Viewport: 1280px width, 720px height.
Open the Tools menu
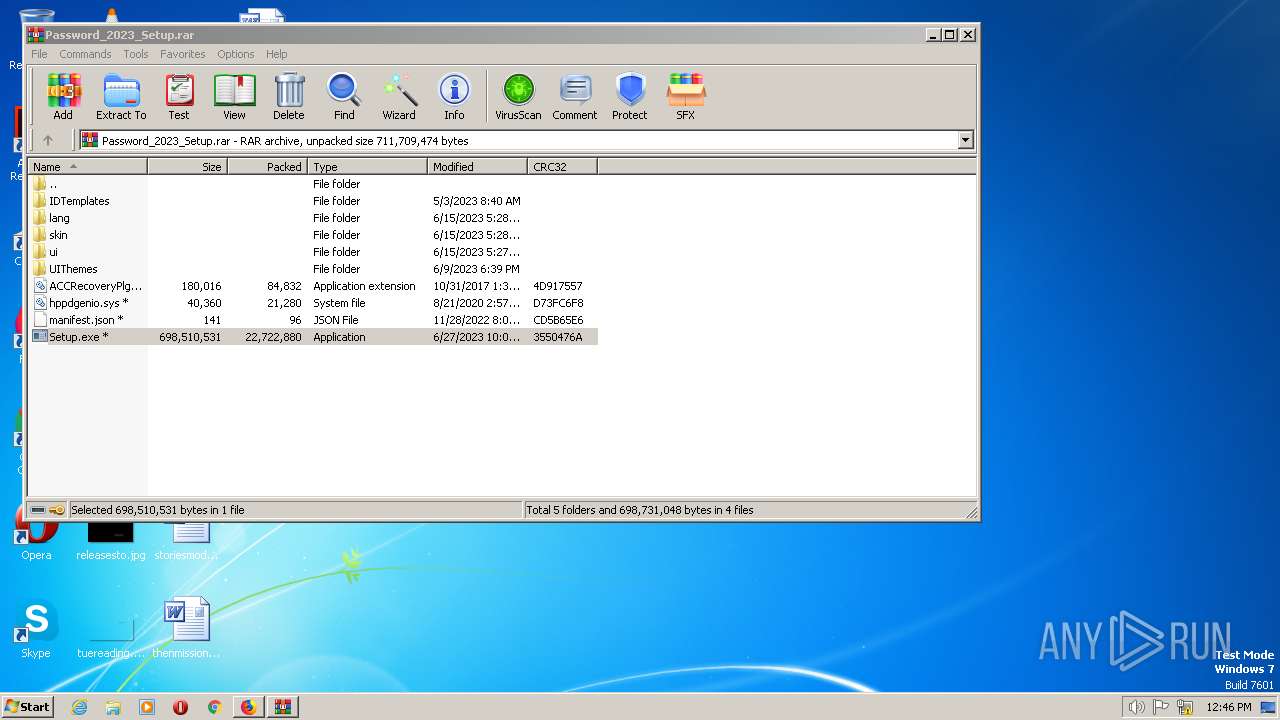click(136, 54)
